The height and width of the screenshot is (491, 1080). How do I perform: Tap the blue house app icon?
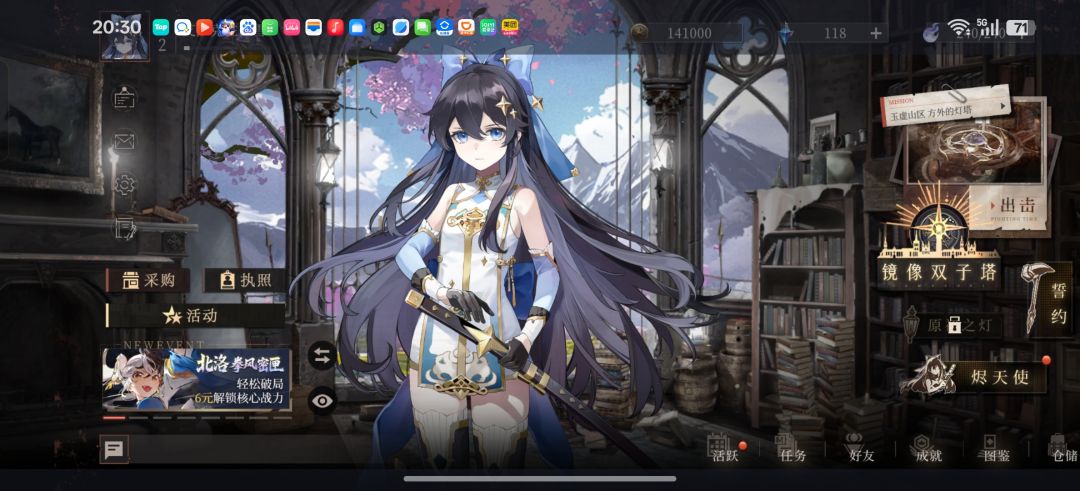point(444,27)
